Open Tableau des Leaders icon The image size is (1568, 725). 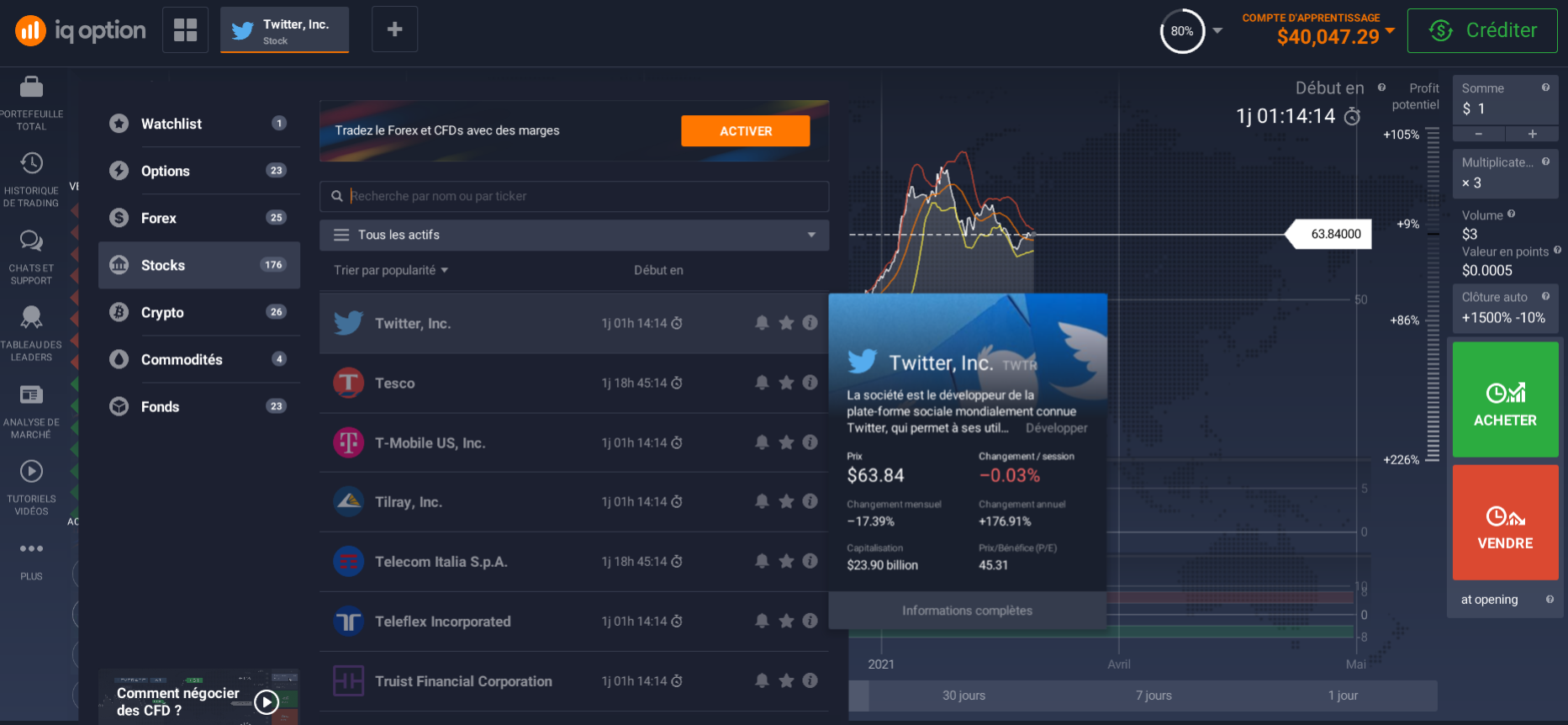click(x=31, y=317)
